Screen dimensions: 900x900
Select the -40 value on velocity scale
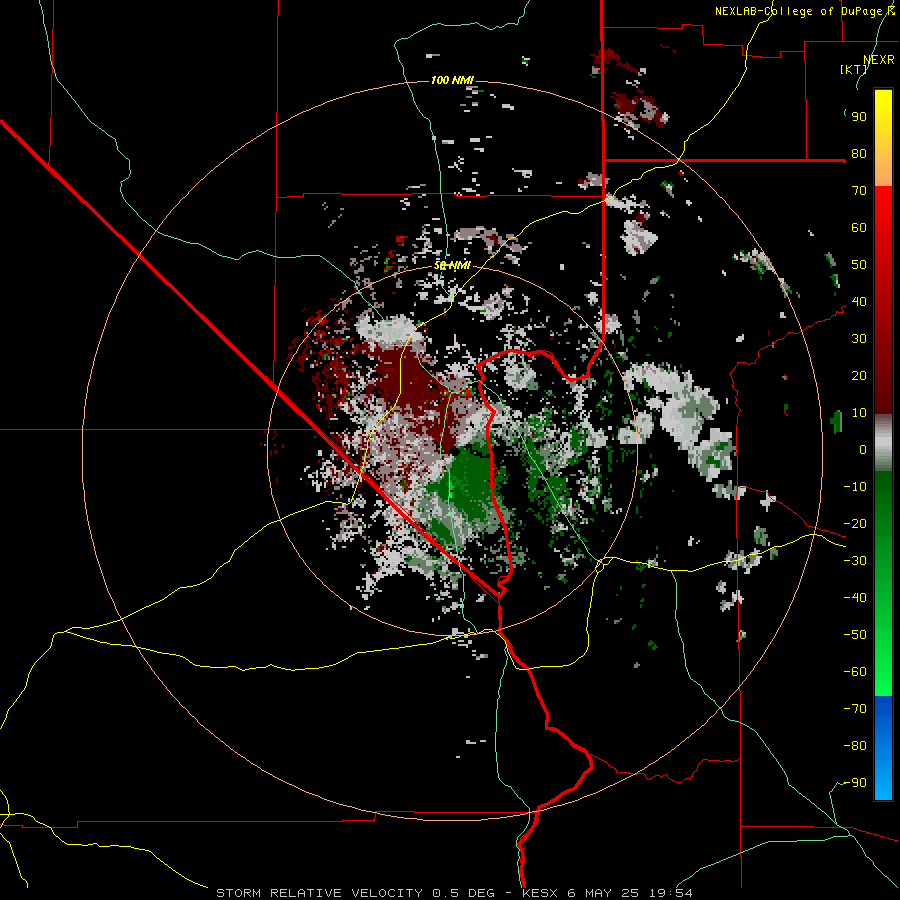[x=855, y=598]
